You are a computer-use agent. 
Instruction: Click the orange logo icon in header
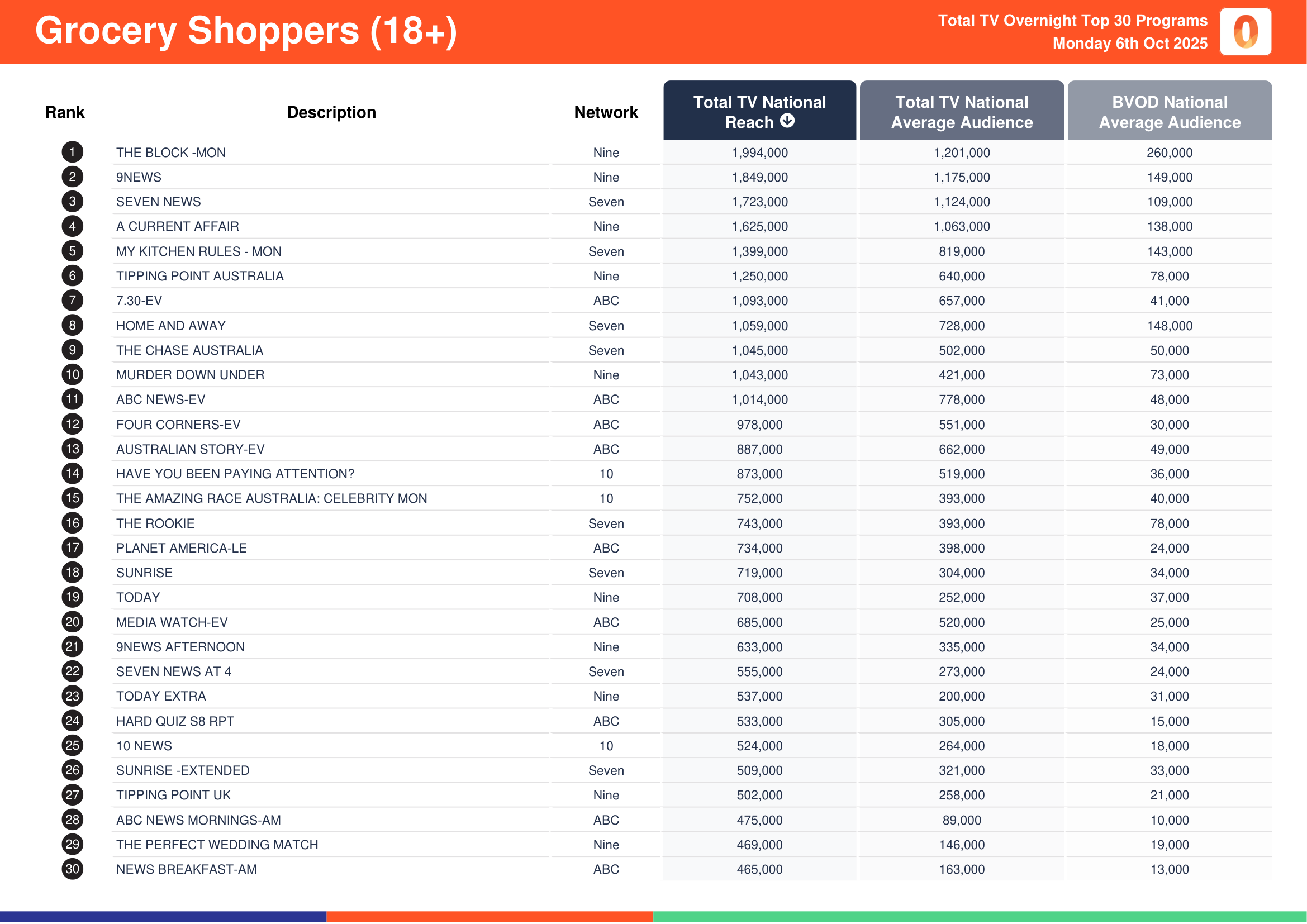pyautogui.click(x=1245, y=32)
